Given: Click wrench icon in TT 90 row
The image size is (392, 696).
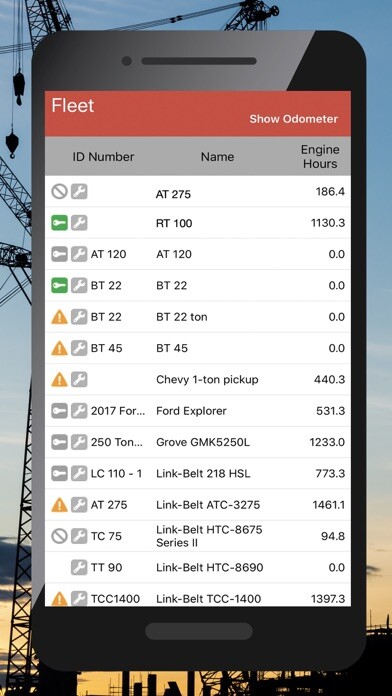Looking at the screenshot, I should 79,567.
